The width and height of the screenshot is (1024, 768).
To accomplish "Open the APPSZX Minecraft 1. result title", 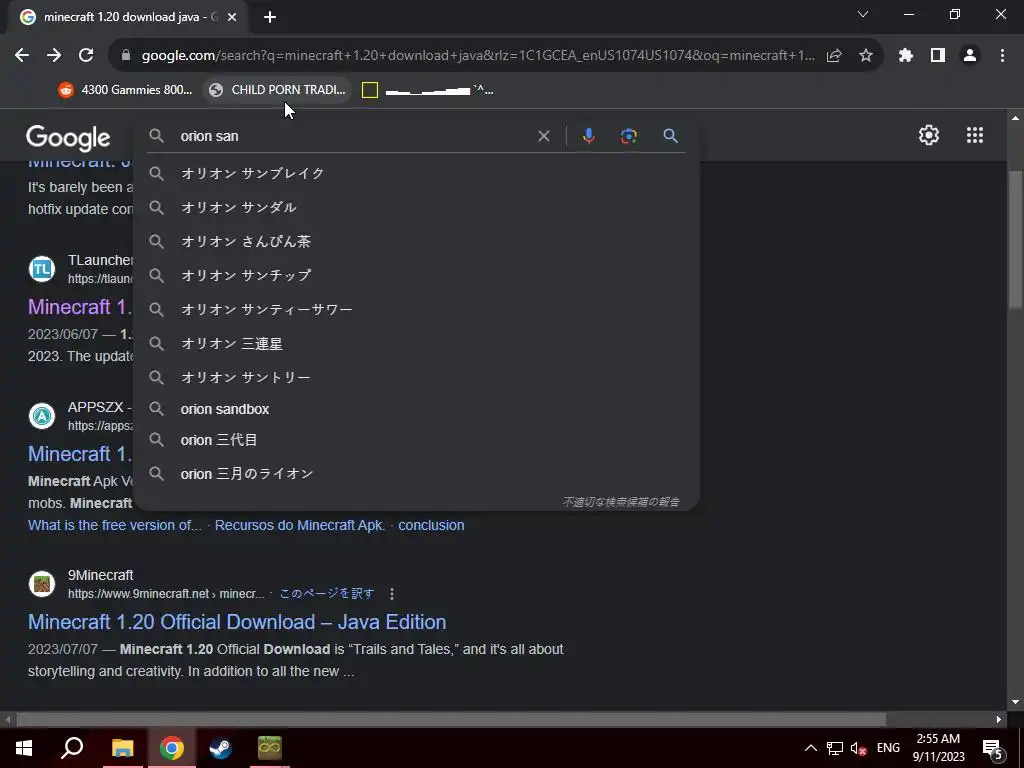I will coord(80,454).
